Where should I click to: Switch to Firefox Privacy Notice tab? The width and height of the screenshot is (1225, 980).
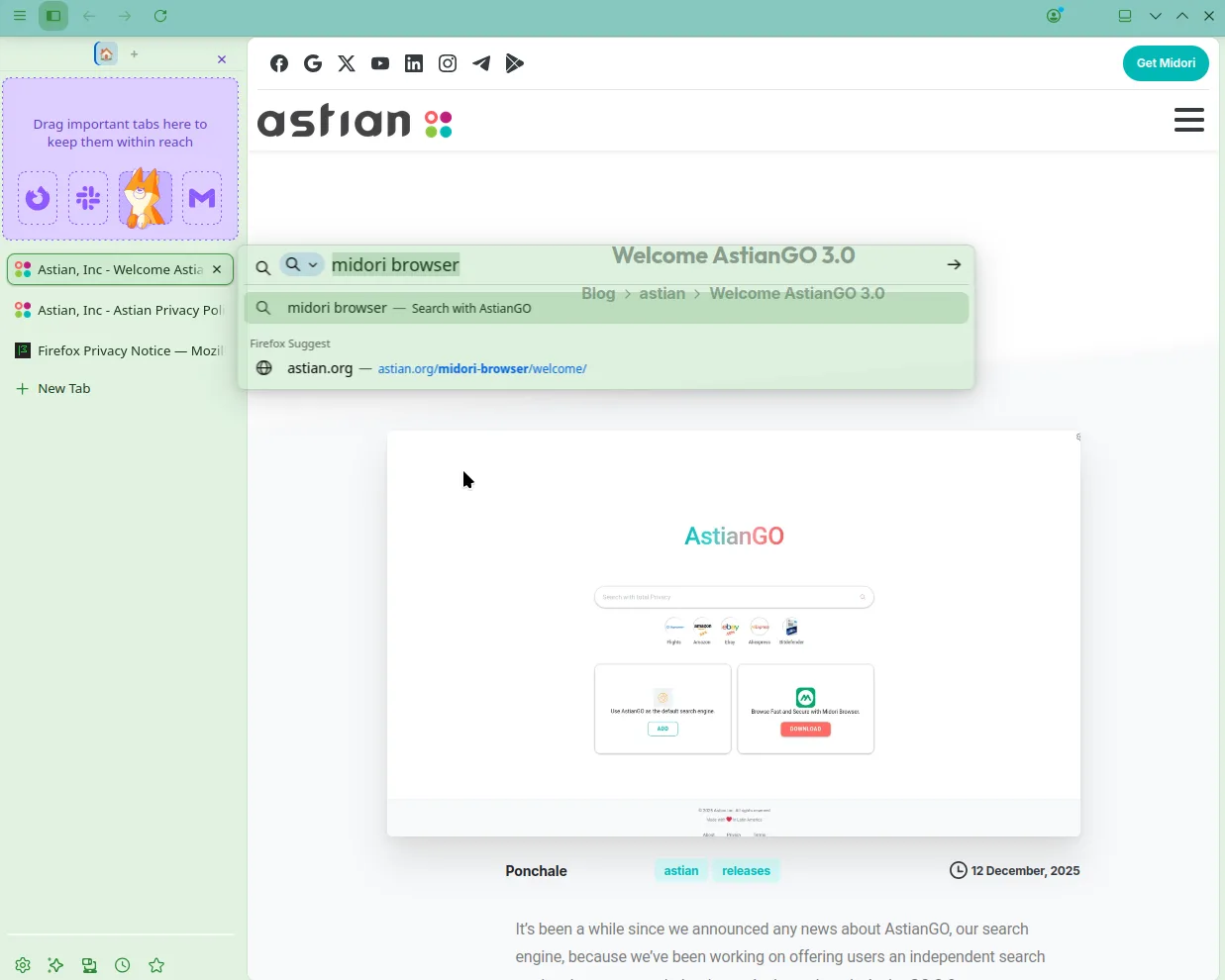click(x=120, y=351)
